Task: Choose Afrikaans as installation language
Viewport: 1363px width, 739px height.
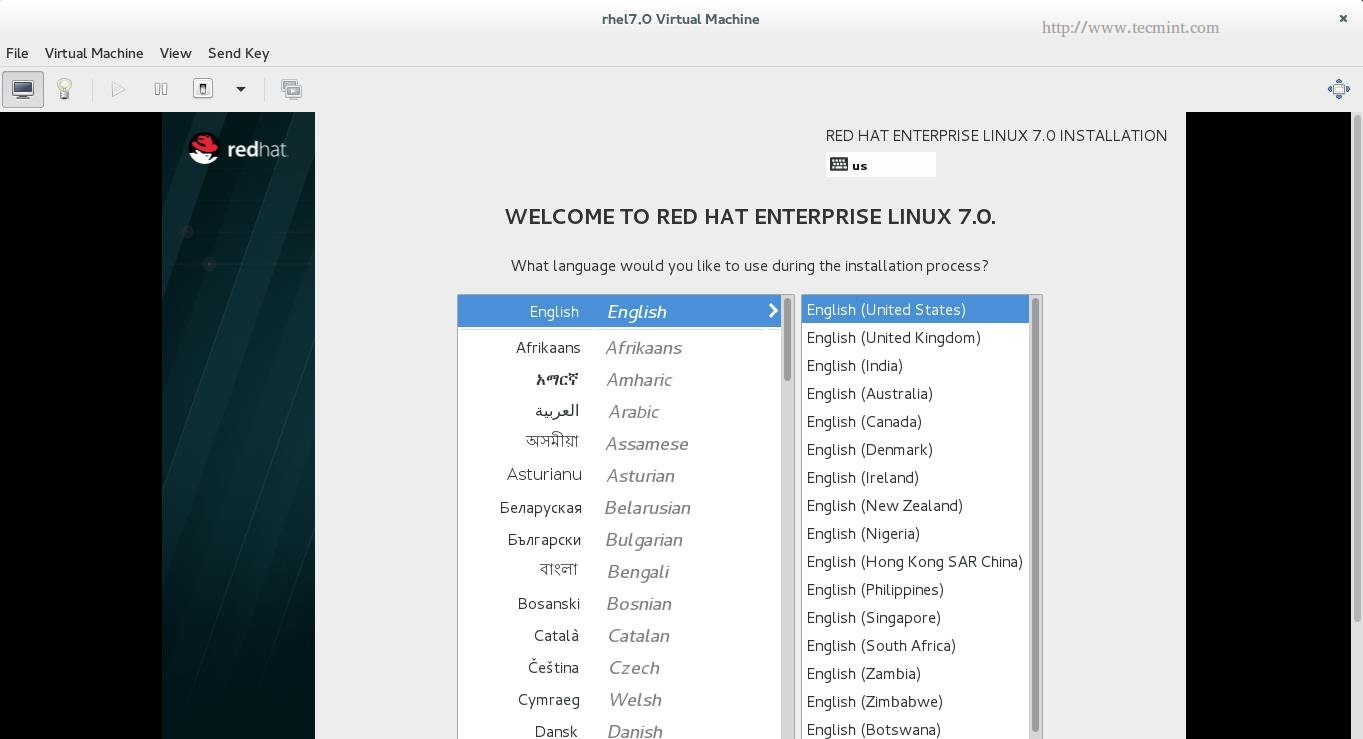Action: [x=620, y=347]
